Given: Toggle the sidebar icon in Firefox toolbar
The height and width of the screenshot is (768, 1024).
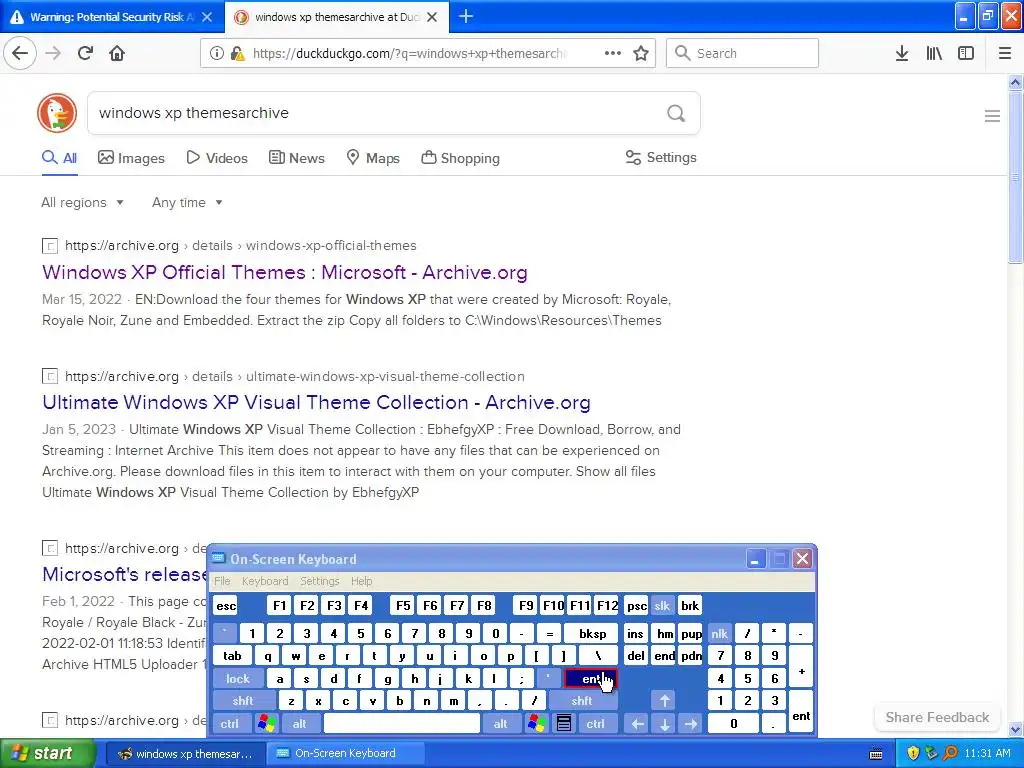Looking at the screenshot, I should tap(966, 53).
